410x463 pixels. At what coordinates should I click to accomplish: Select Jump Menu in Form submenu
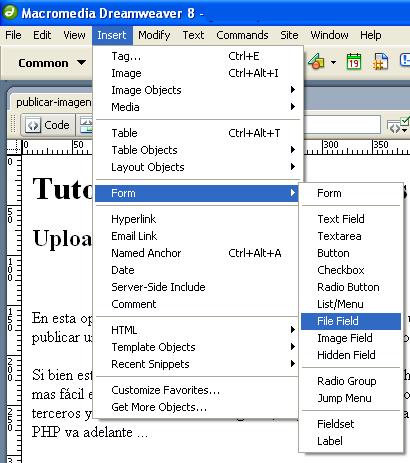tap(351, 398)
